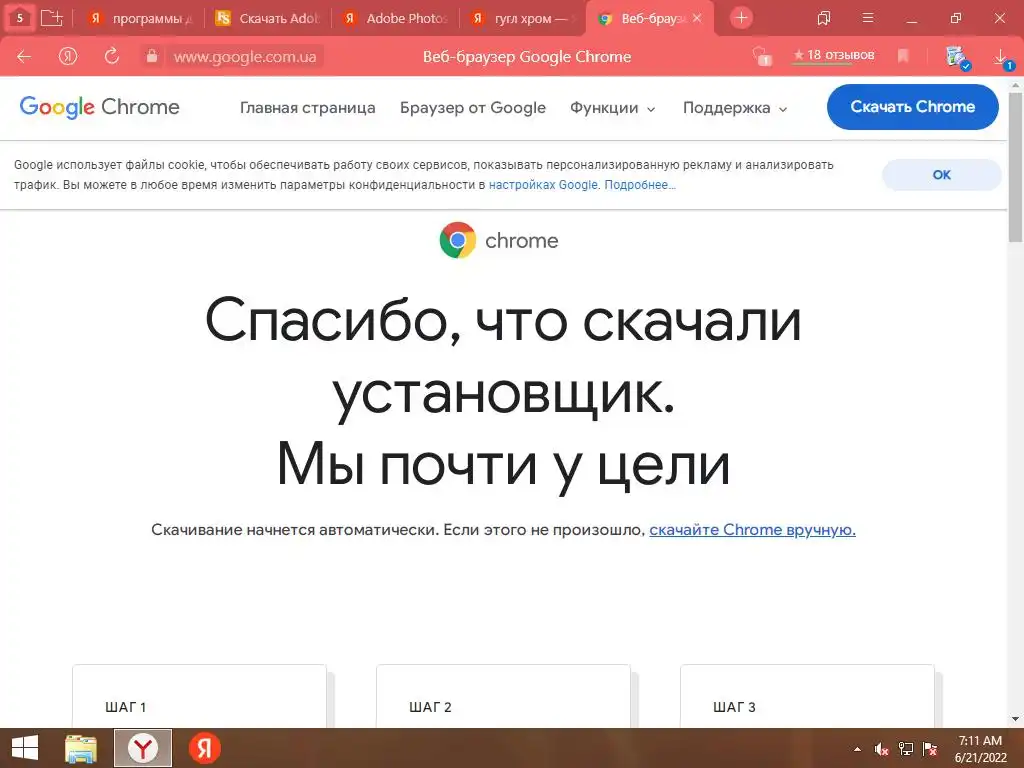Open the downloads arrow icon
The height and width of the screenshot is (768, 1024).
point(1002,57)
